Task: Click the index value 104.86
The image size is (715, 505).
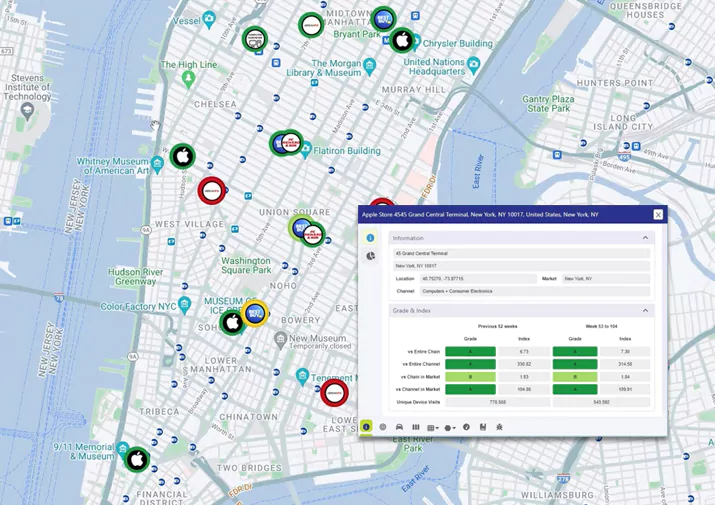Action: 524,390
